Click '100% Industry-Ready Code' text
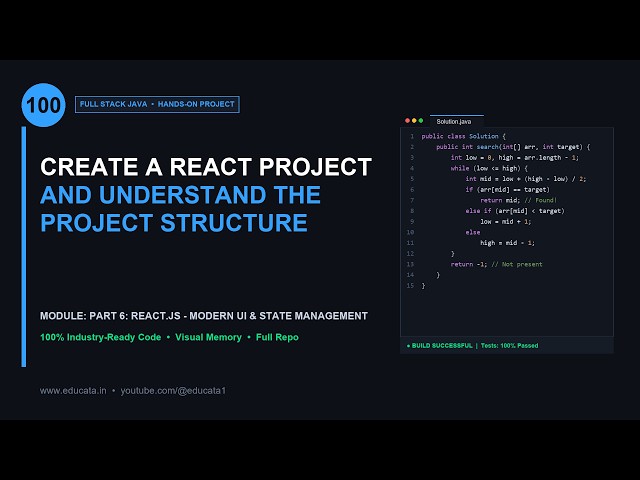Screen dimensions: 640x480 click(100, 337)
